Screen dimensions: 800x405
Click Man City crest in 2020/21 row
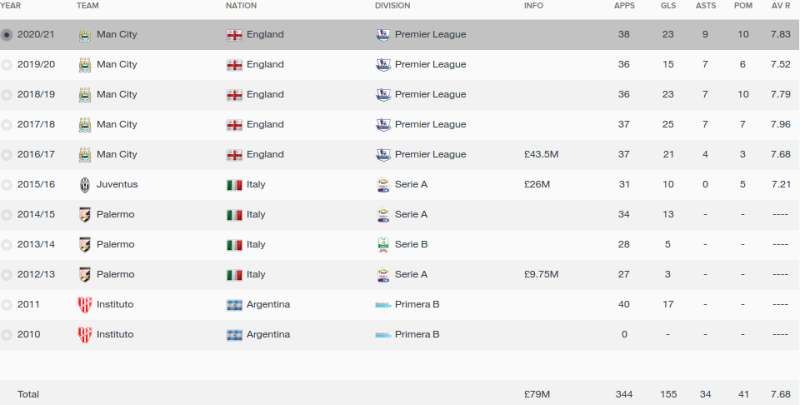point(85,35)
